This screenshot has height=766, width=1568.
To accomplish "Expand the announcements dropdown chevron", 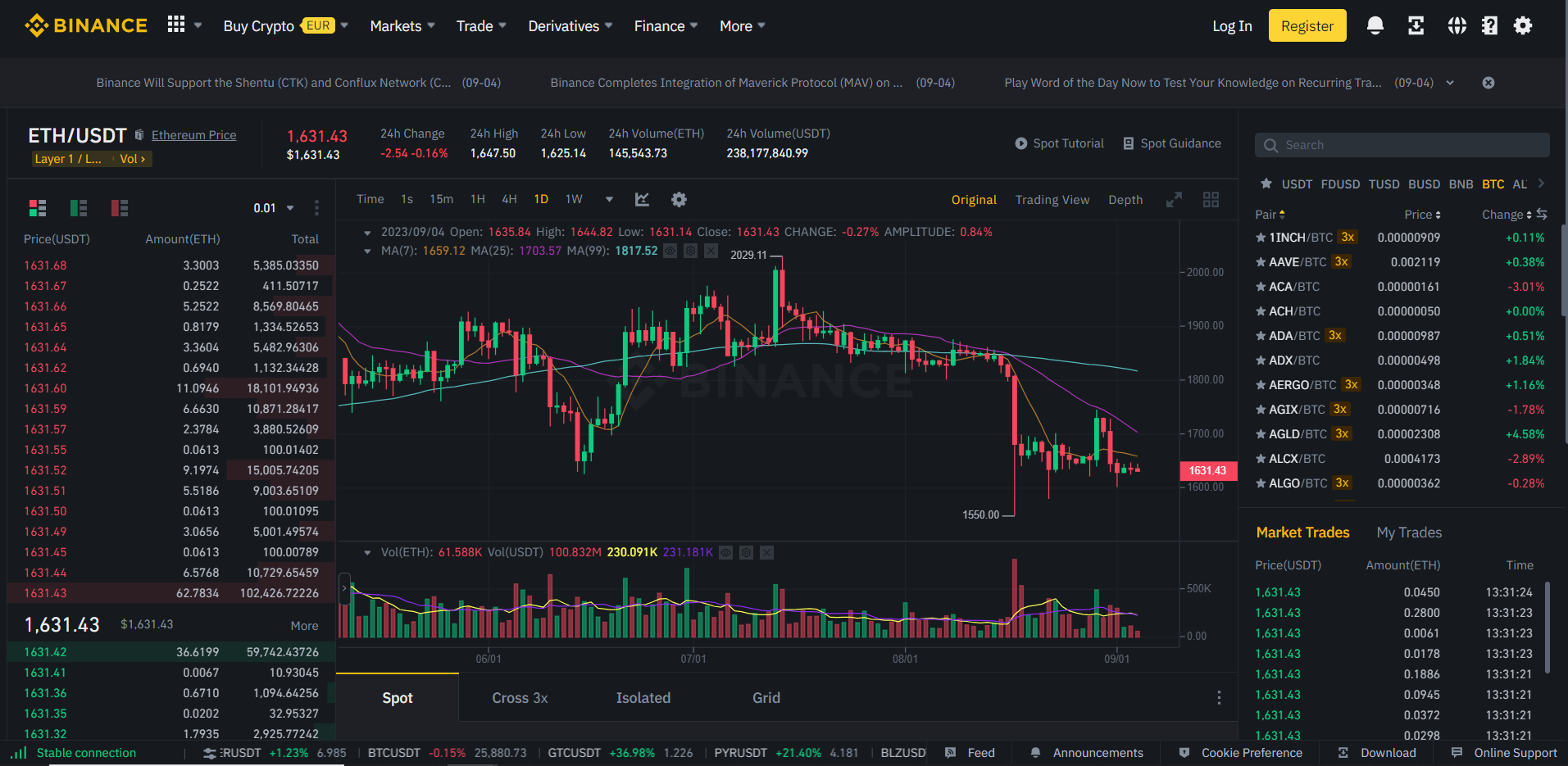I will pos(1450,83).
